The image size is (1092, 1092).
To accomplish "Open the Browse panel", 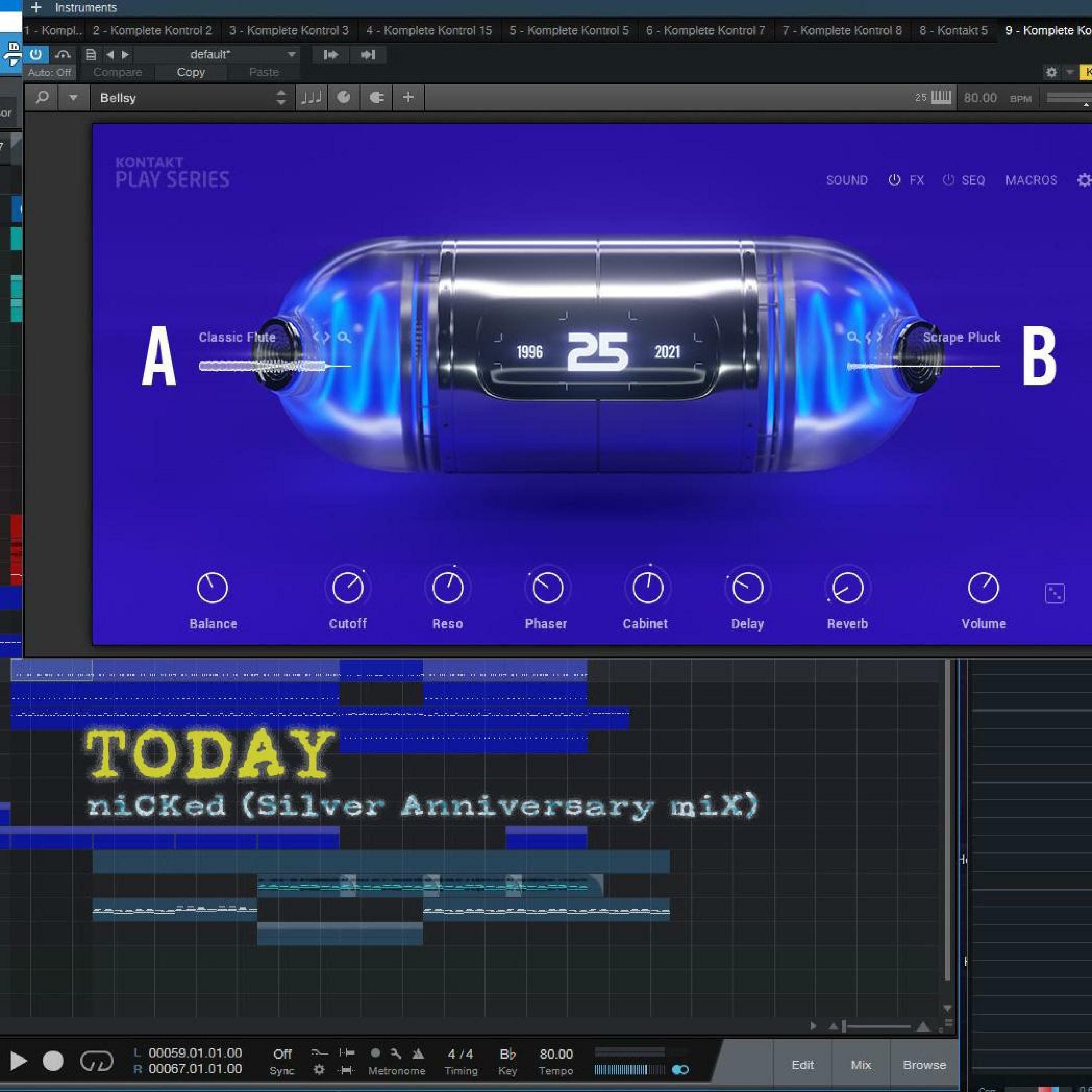I will pyautogui.click(x=924, y=1065).
